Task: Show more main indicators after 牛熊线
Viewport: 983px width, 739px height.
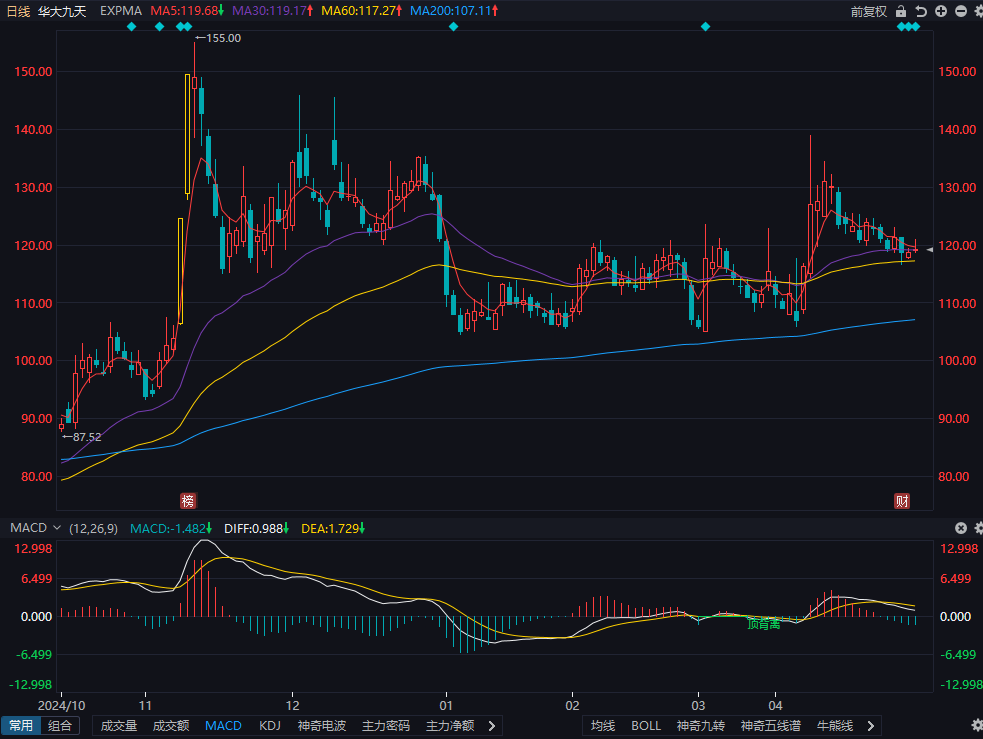Action: pyautogui.click(x=870, y=725)
